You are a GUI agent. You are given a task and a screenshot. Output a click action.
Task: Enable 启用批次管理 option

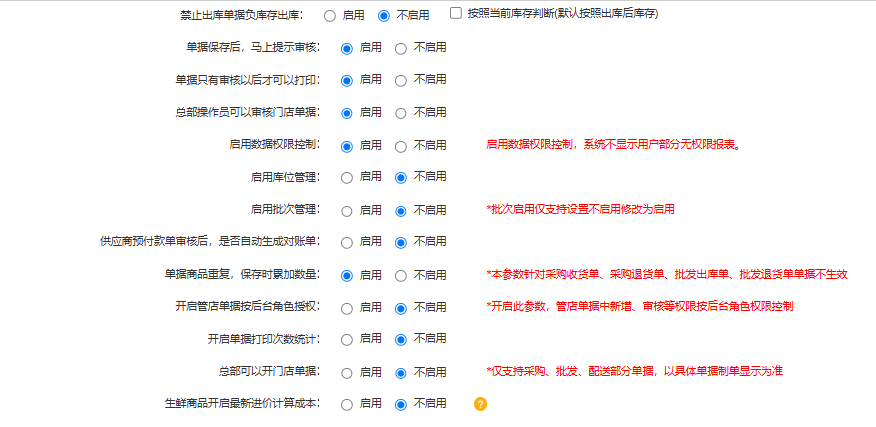point(347,211)
